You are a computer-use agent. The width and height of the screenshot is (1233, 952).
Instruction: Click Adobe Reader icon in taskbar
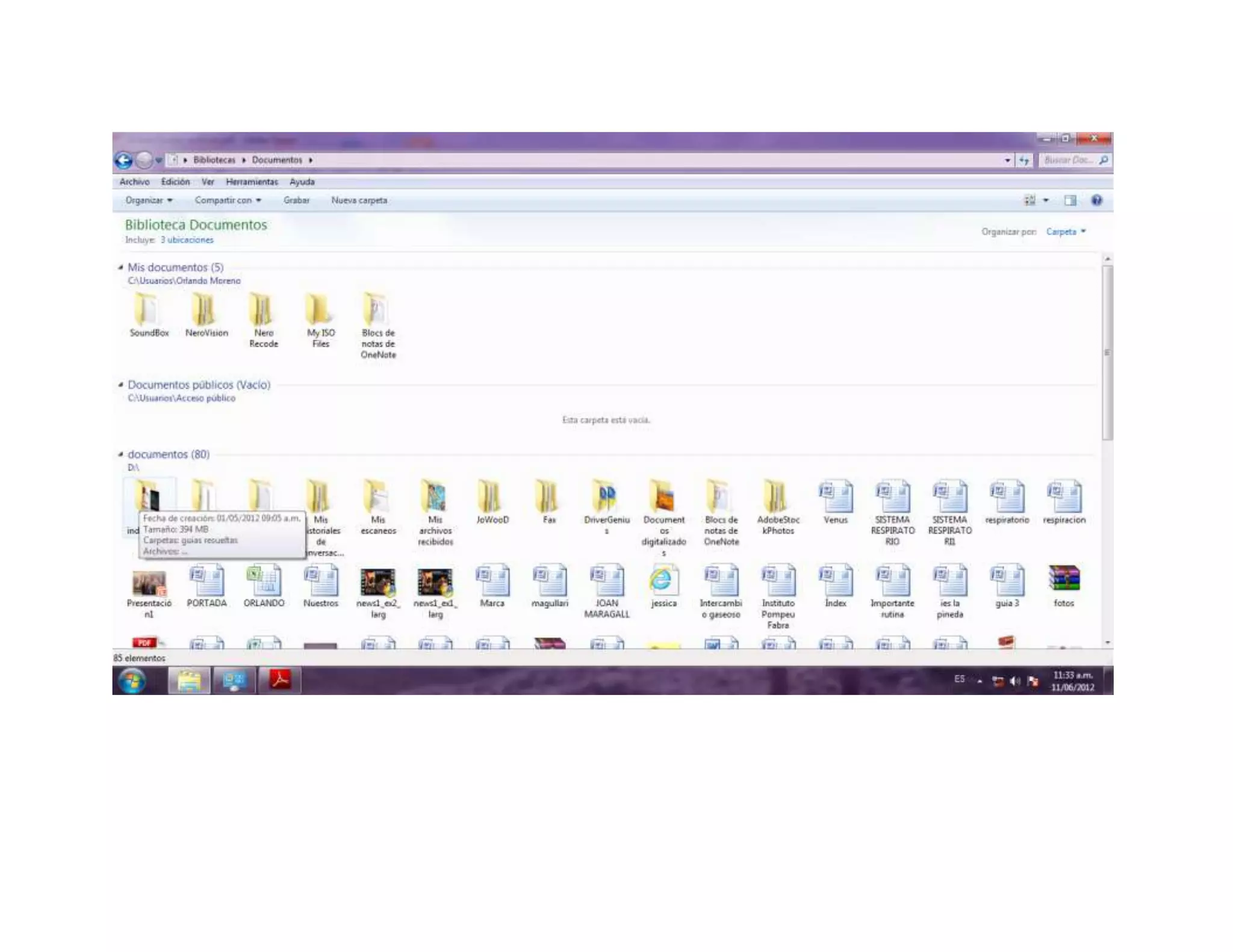point(280,680)
